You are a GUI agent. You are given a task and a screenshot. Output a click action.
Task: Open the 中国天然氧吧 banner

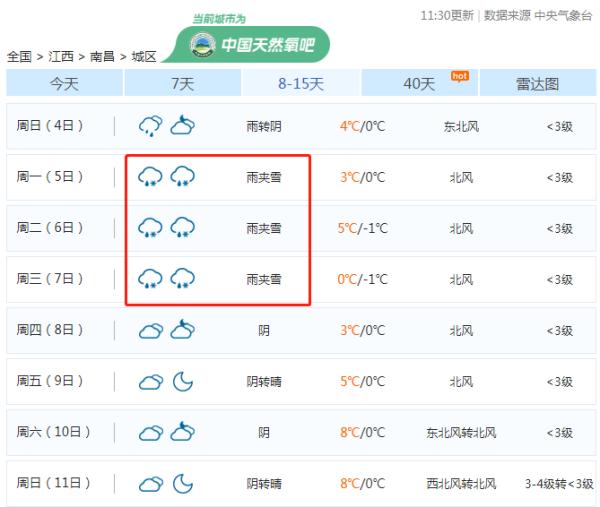click(249, 45)
